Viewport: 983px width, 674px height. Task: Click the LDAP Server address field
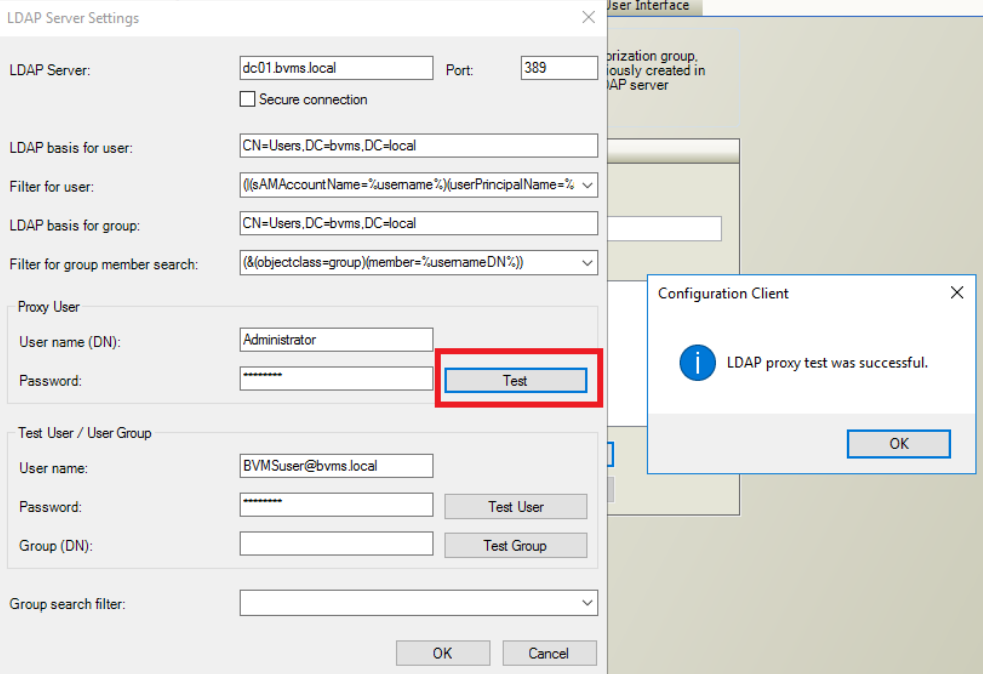click(336, 68)
